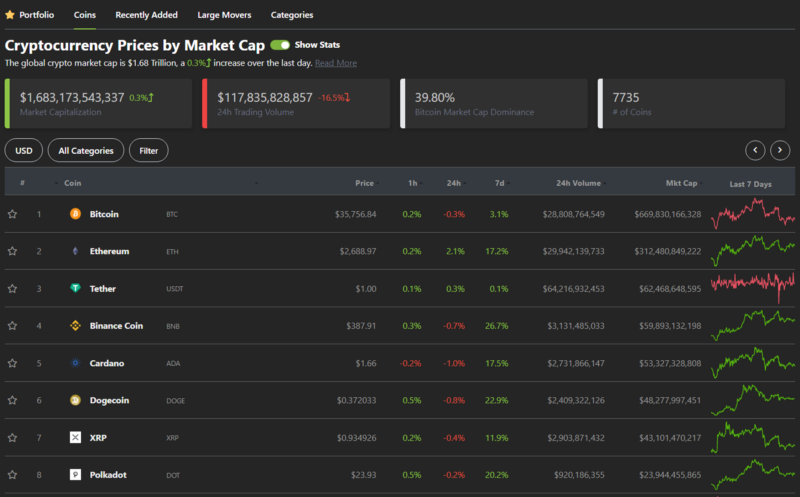800x497 pixels.
Task: Star the Polkadot row
Action: coord(12,475)
